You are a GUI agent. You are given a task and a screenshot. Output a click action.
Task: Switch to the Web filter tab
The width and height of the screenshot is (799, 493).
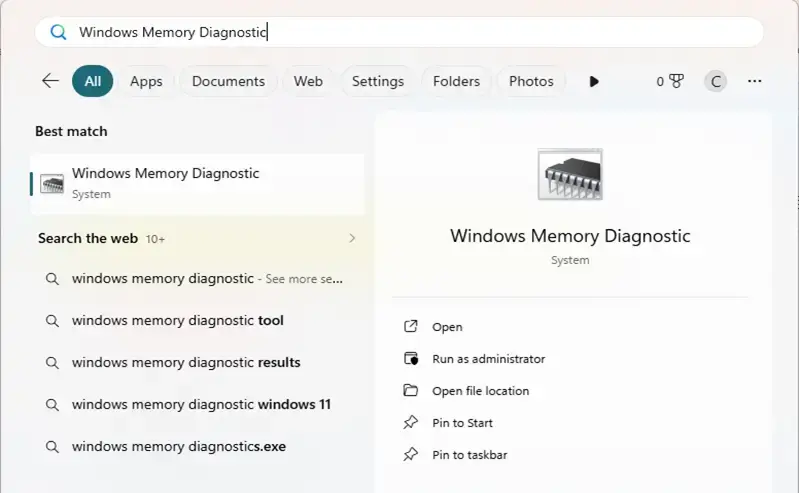coord(308,81)
